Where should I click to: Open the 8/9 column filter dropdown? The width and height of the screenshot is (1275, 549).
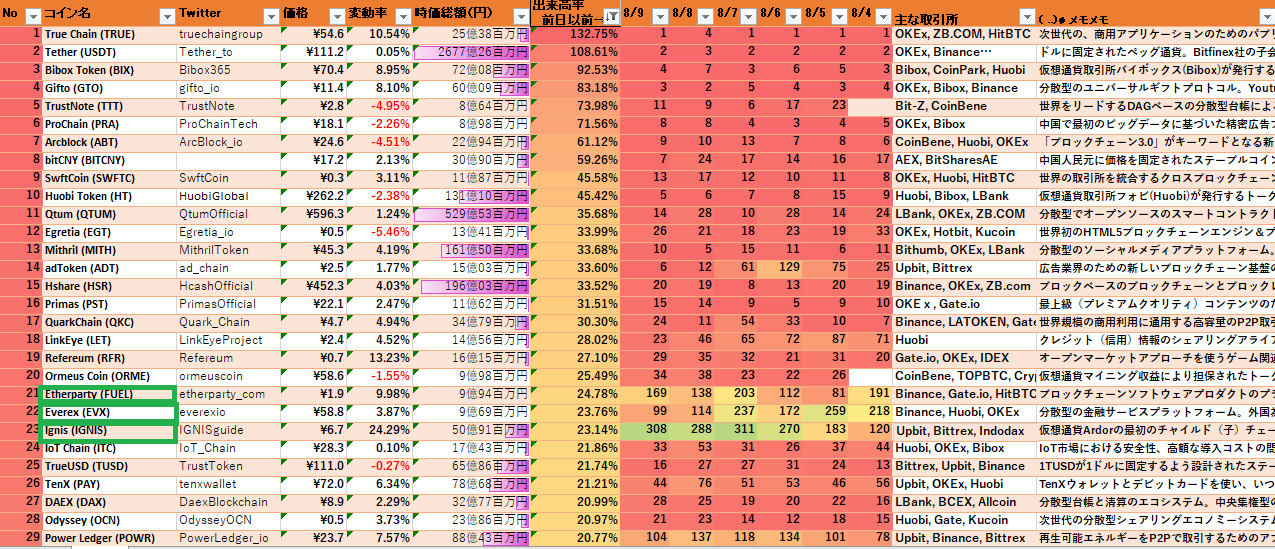pyautogui.click(x=660, y=15)
